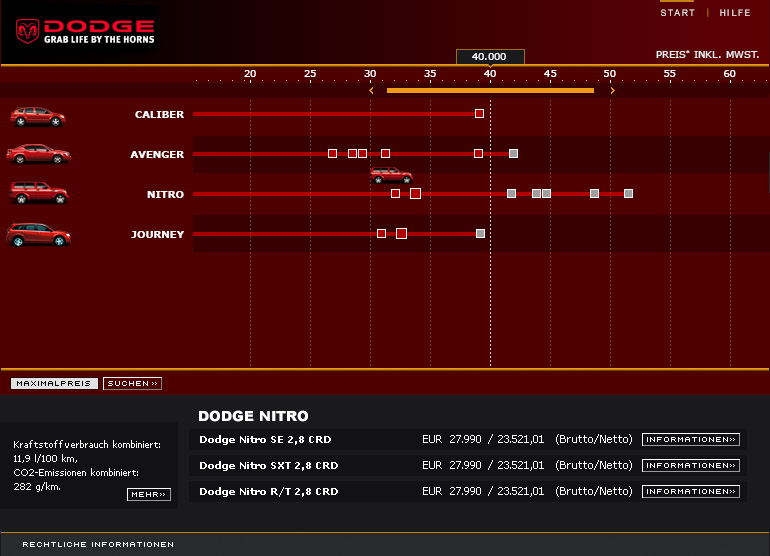The width and height of the screenshot is (770, 556).
Task: Click the orange price range slider bar
Action: click(x=490, y=91)
